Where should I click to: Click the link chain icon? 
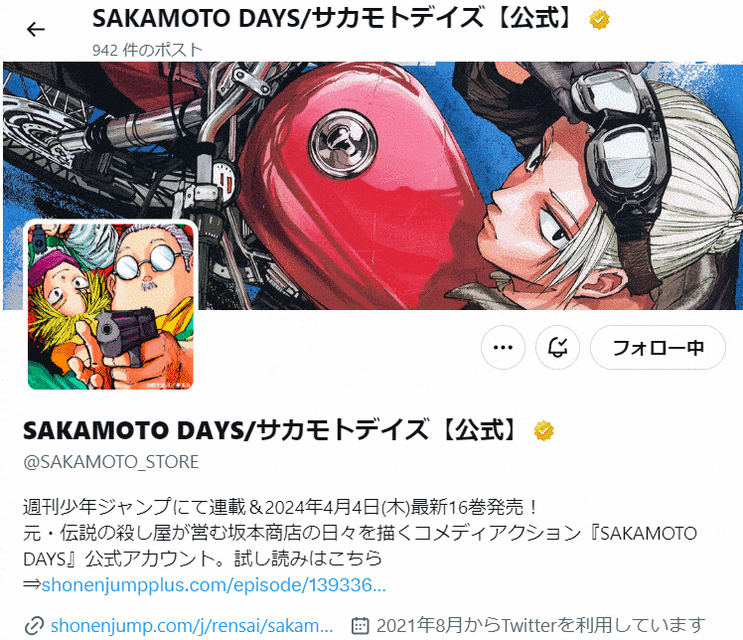(34, 626)
